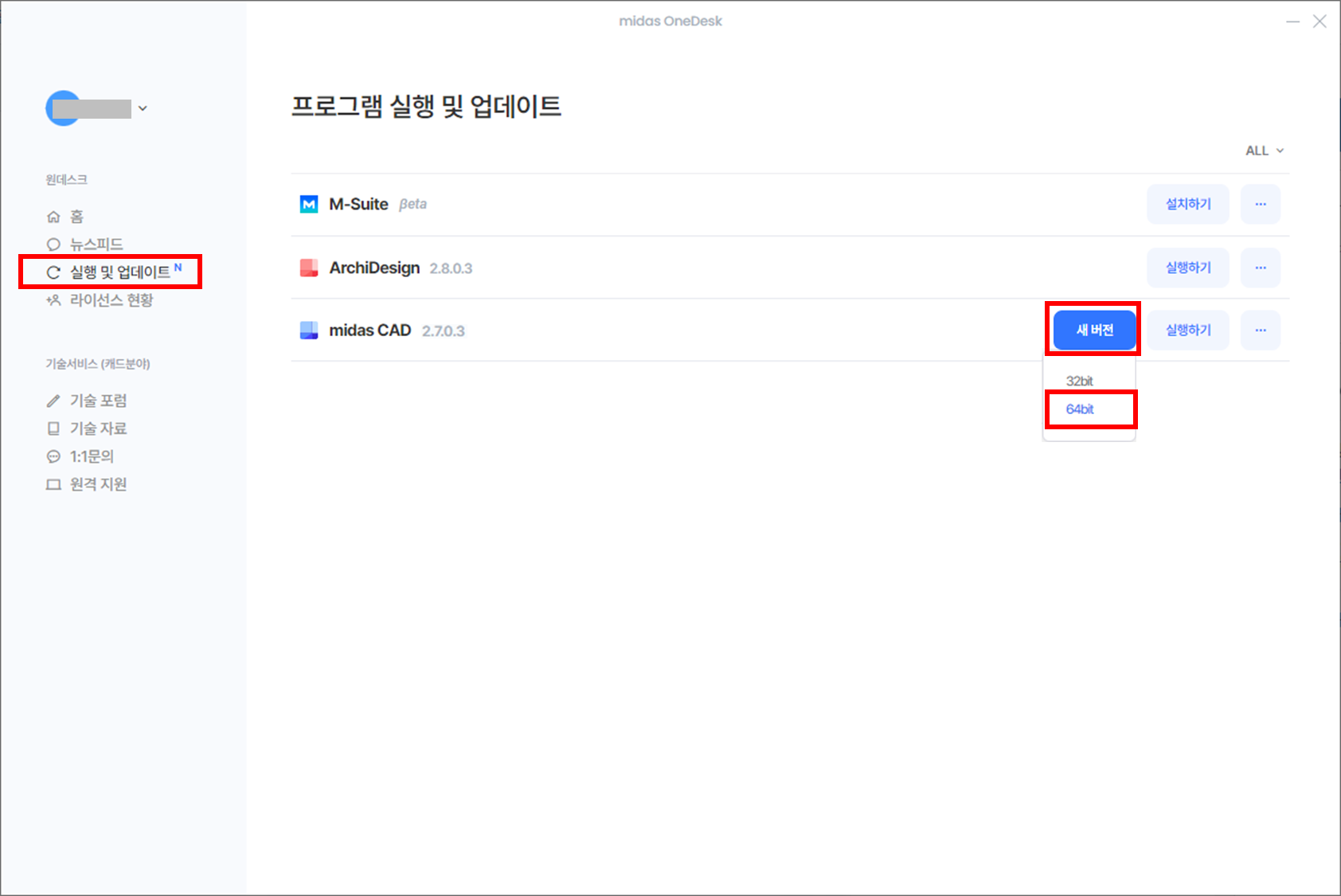The height and width of the screenshot is (896, 1341).
Task: Open 원격 지원 remote support
Action: 98,484
